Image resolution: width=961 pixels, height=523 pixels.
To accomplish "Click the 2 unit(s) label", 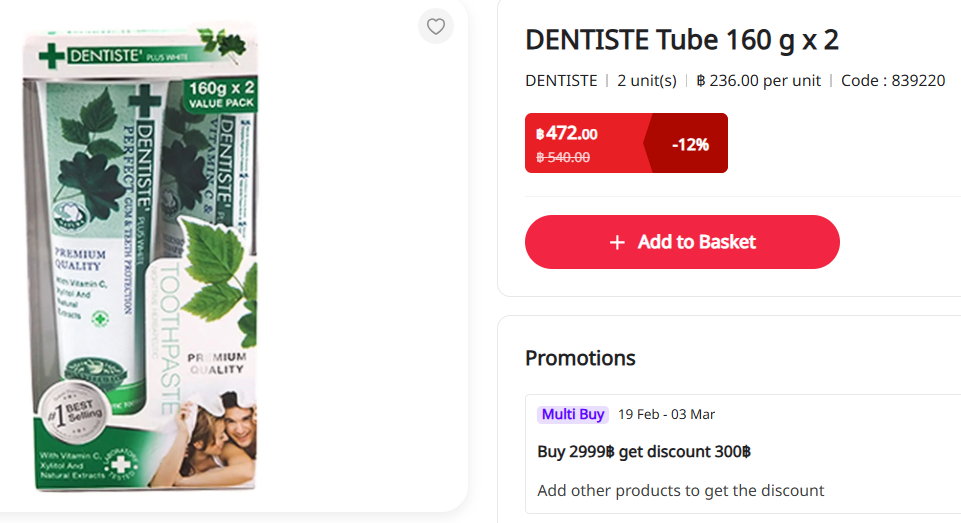I will click(x=647, y=81).
